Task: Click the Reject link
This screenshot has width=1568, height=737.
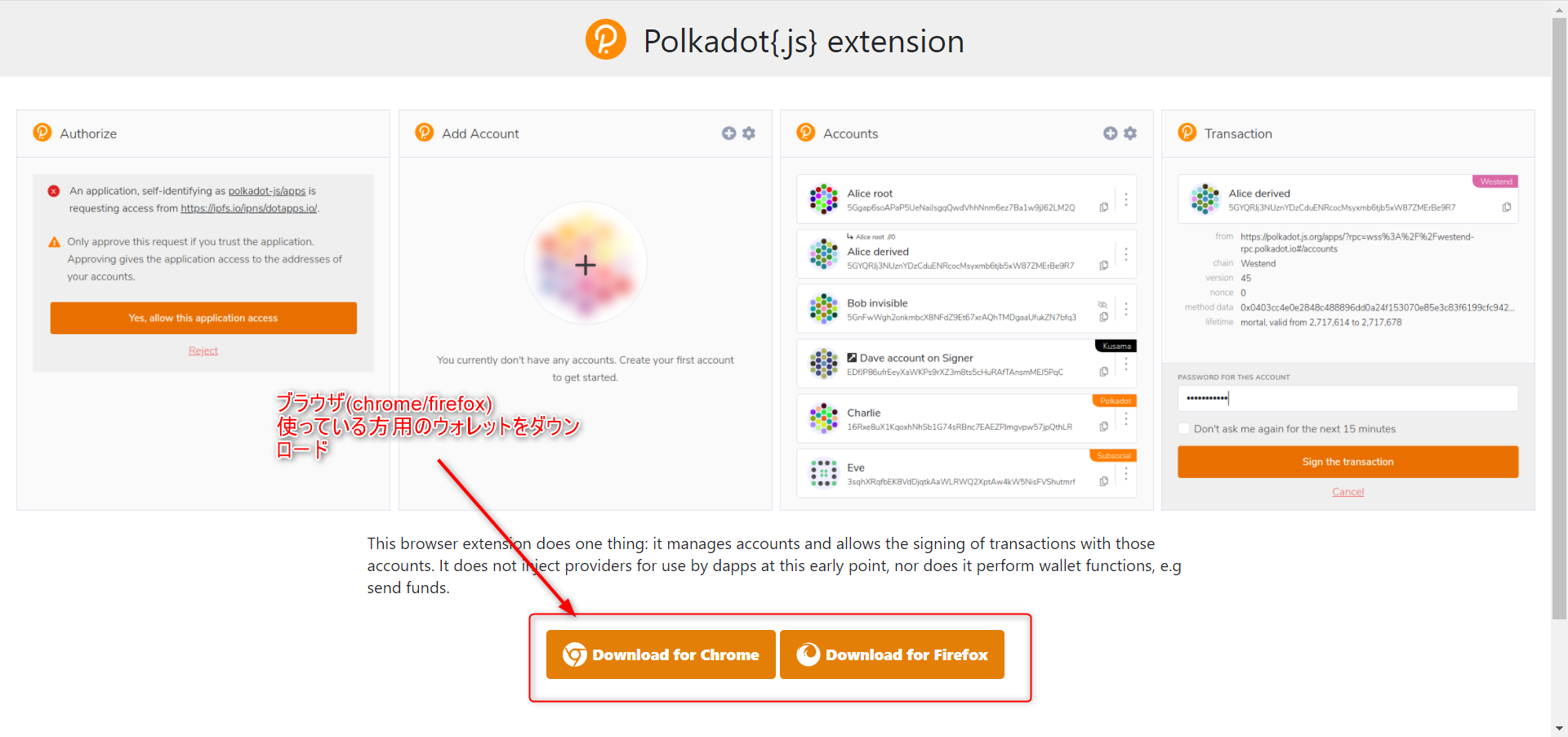Action: pyautogui.click(x=203, y=351)
